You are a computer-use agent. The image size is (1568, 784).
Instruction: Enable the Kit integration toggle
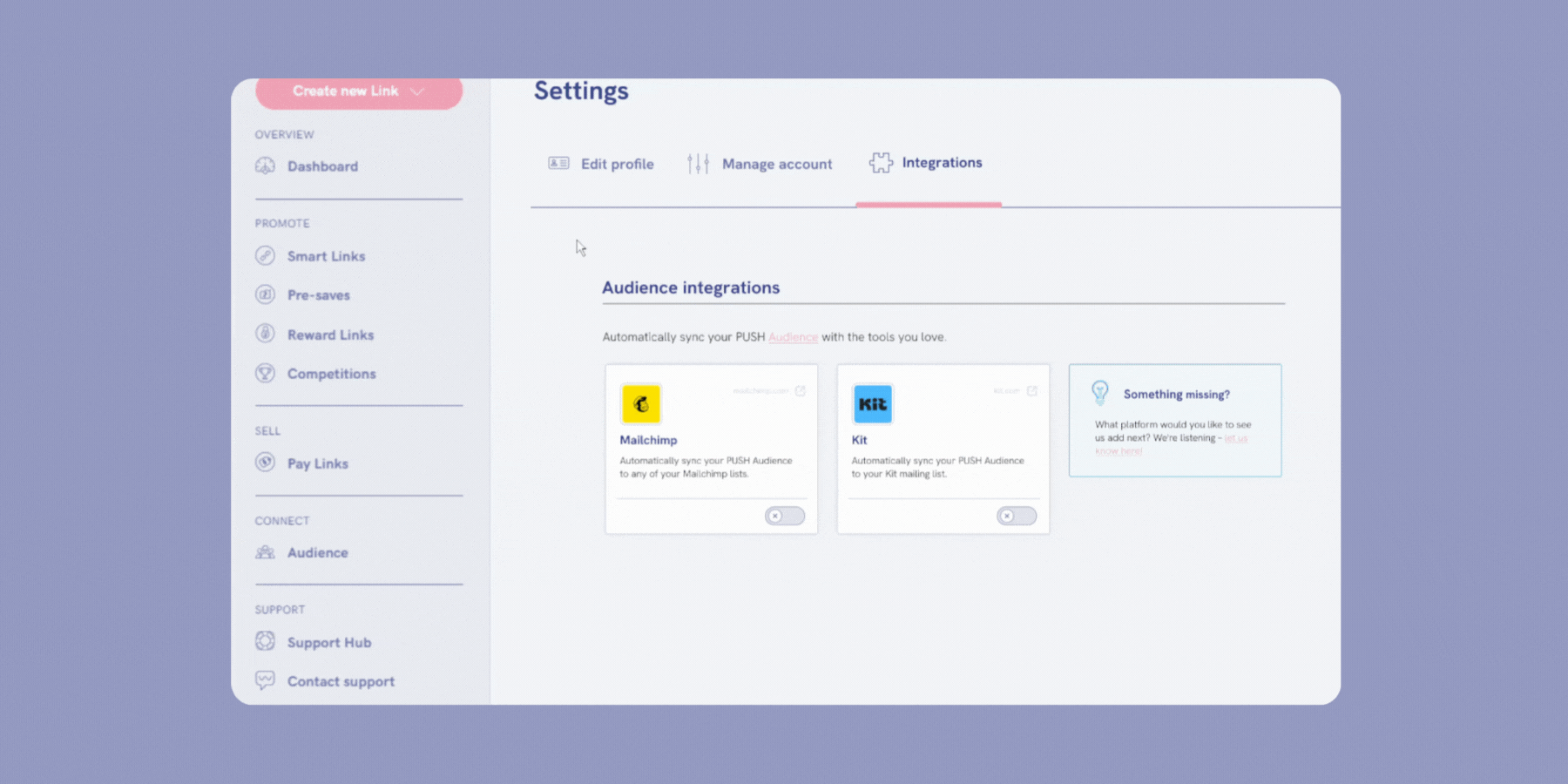(x=1017, y=516)
